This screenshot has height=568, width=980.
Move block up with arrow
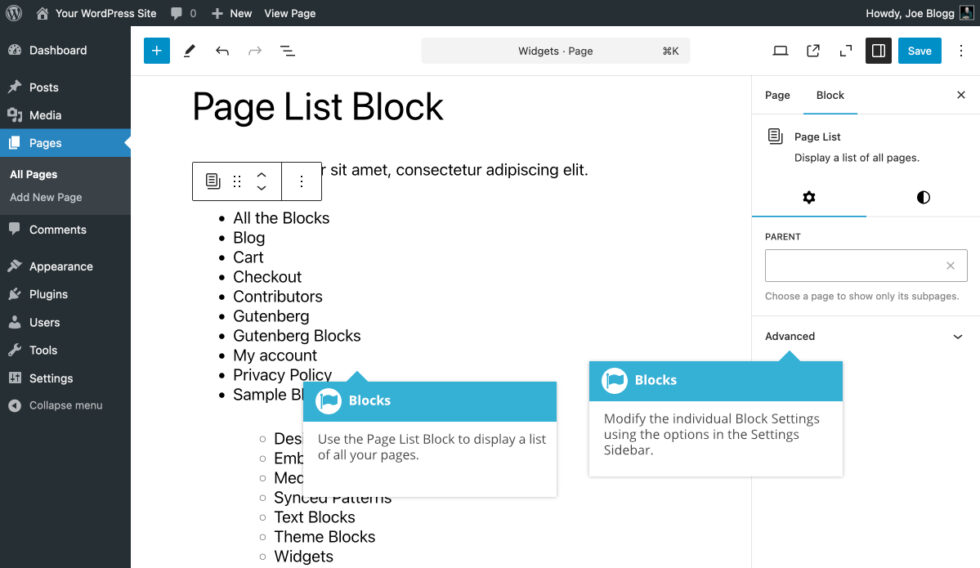(262, 175)
